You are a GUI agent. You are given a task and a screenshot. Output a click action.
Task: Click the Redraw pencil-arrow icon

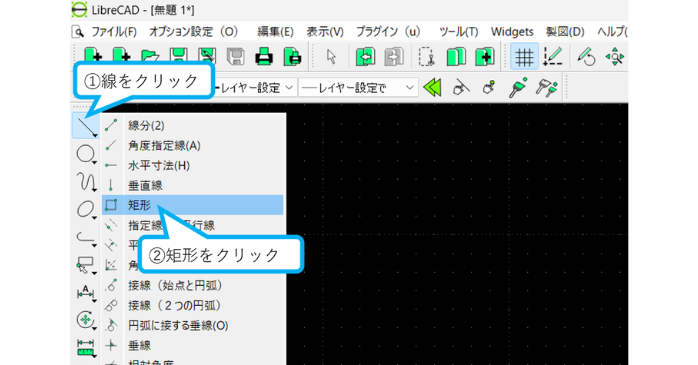click(586, 57)
